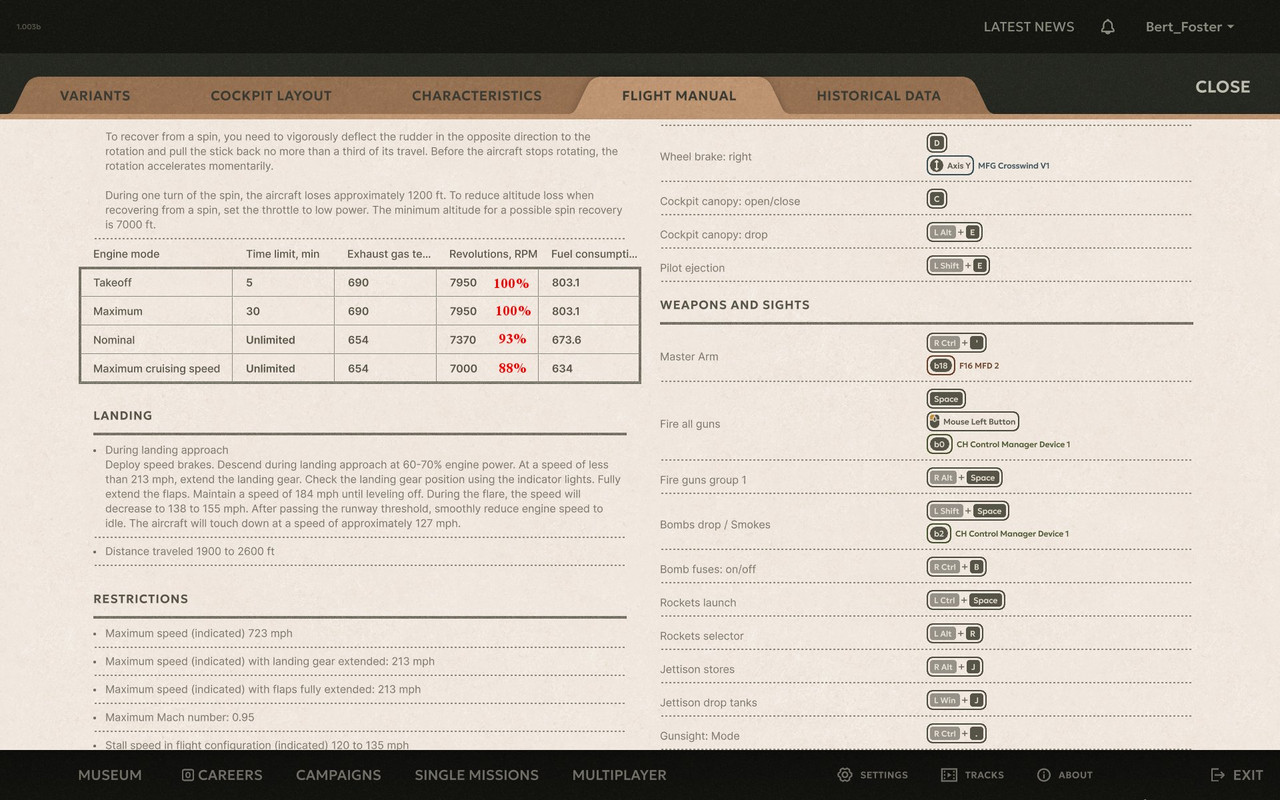Click R Alt + Space Fire guns group 1
Image resolution: width=1280 pixels, height=800 pixels.
click(964, 478)
